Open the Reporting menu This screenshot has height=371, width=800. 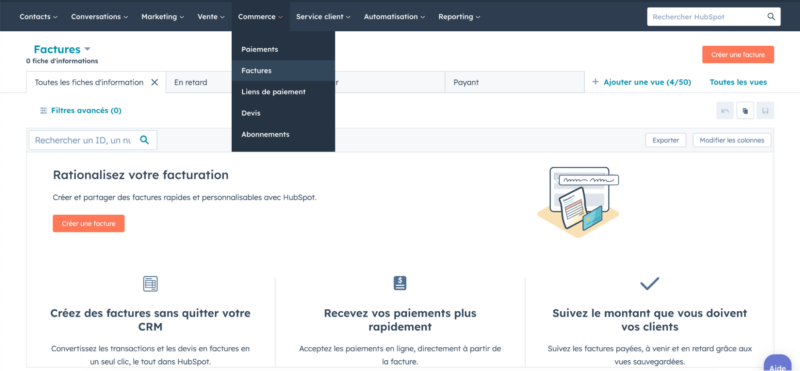pos(459,16)
